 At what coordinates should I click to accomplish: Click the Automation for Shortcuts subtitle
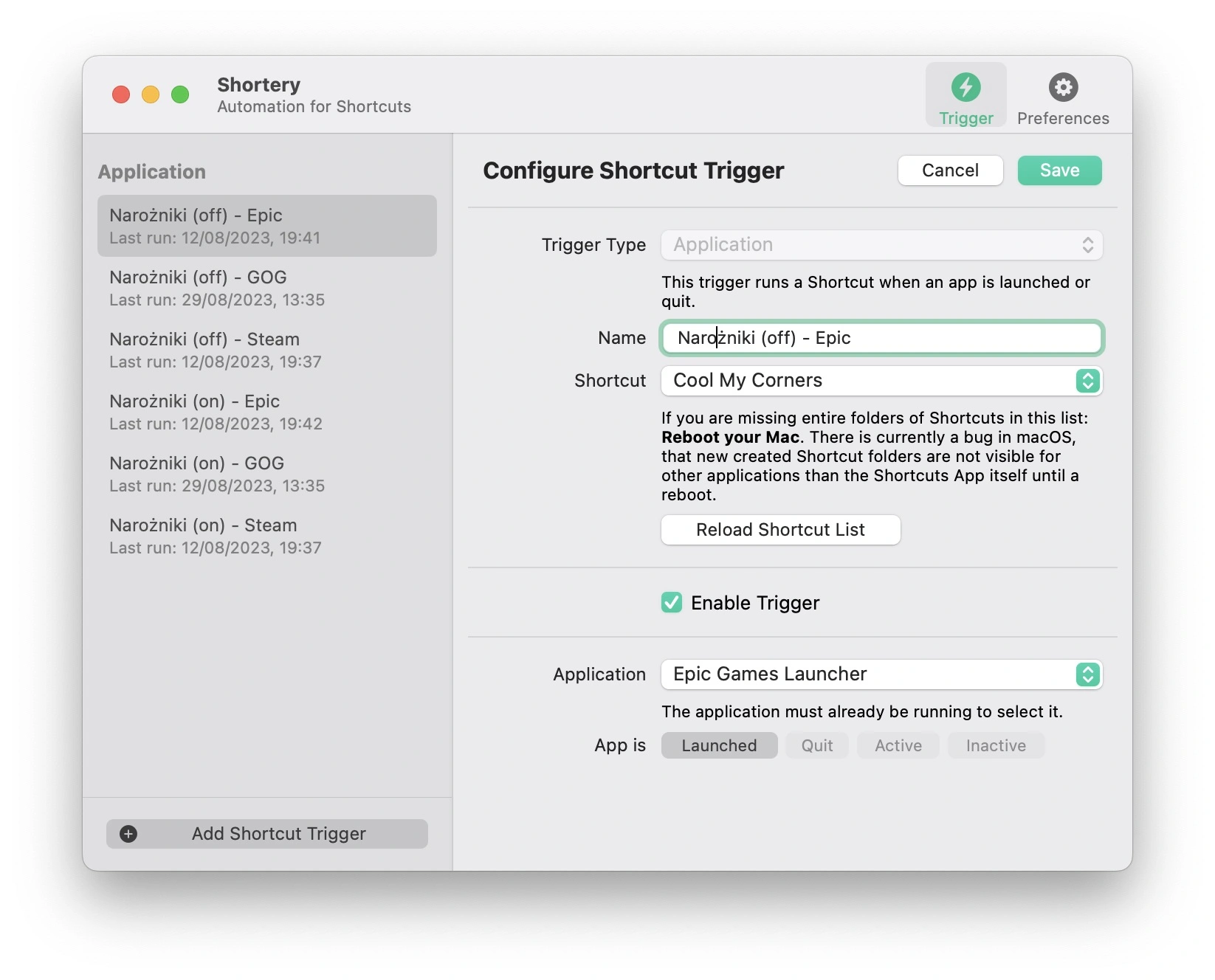click(314, 106)
